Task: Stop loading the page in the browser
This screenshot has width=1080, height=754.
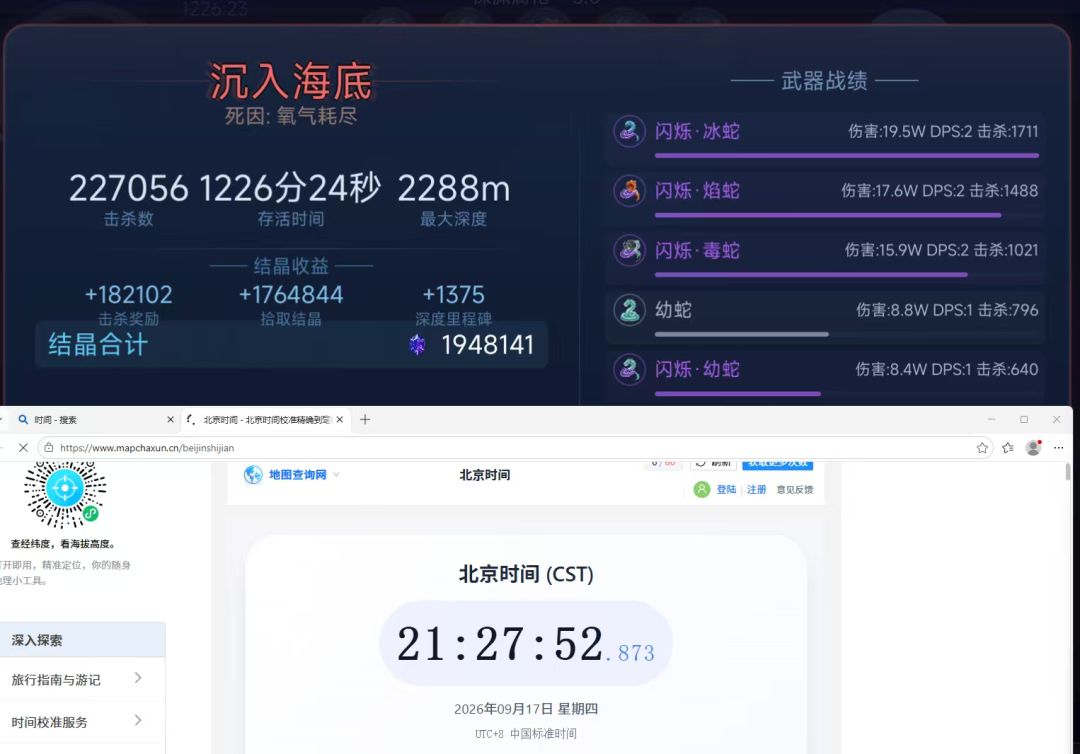Action: (23, 448)
